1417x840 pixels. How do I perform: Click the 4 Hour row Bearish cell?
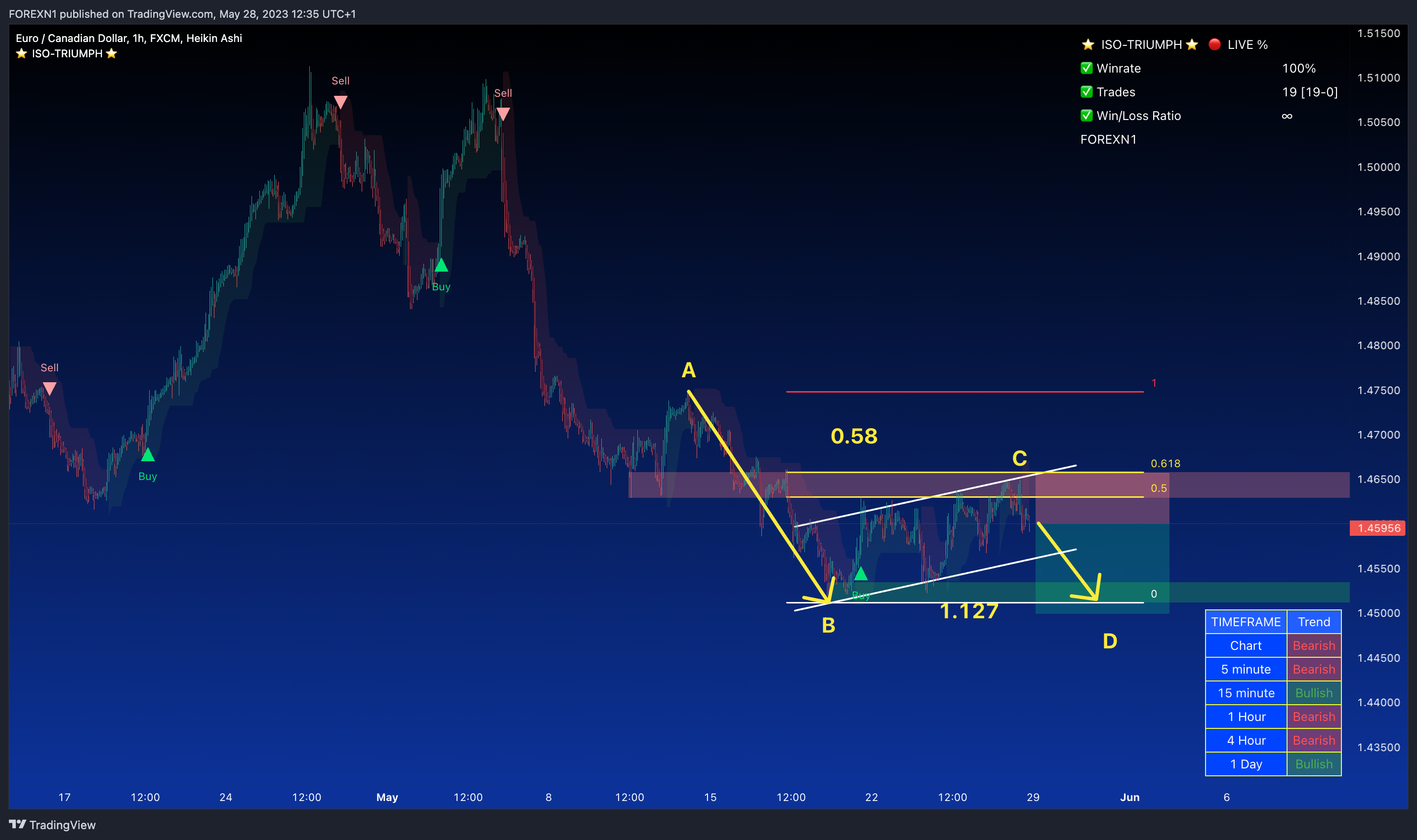point(1314,740)
